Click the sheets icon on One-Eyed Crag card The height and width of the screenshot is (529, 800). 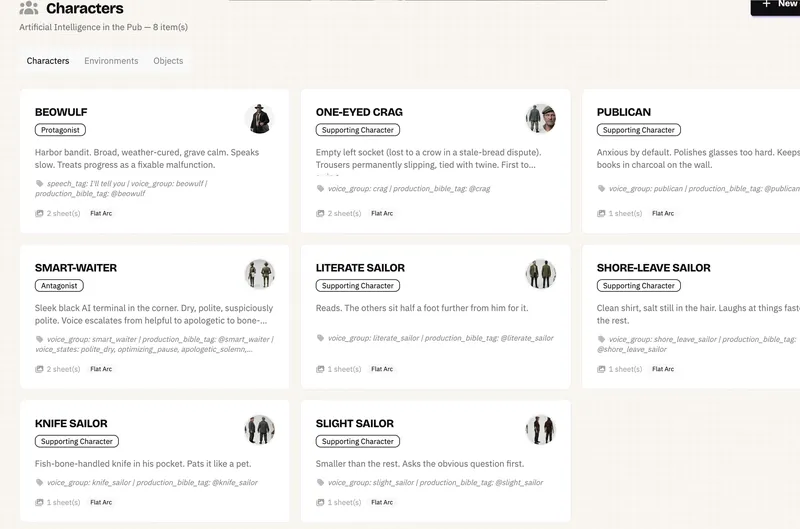pyautogui.click(x=320, y=213)
